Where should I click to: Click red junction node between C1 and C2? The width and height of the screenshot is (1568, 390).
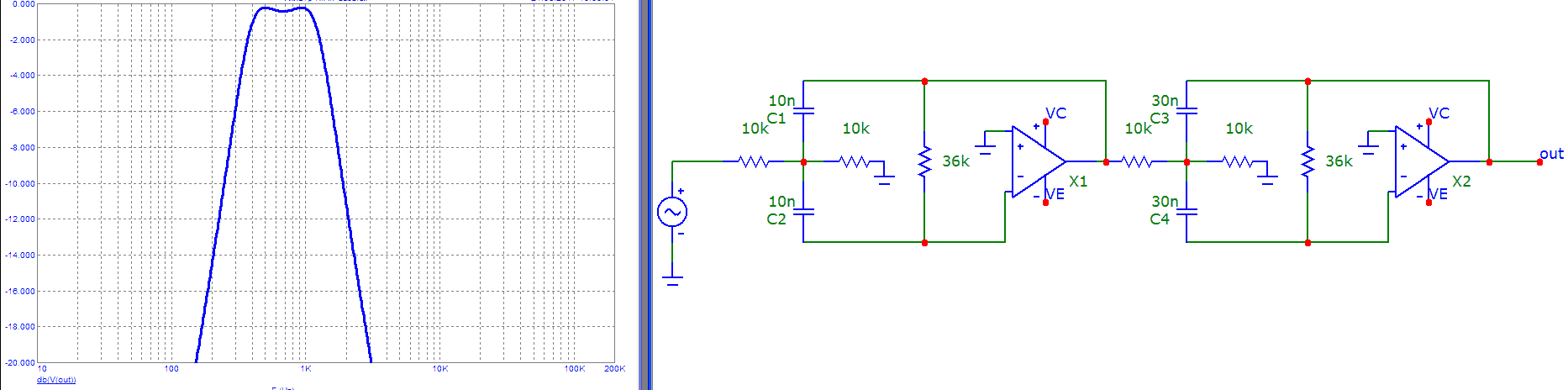coord(803,161)
